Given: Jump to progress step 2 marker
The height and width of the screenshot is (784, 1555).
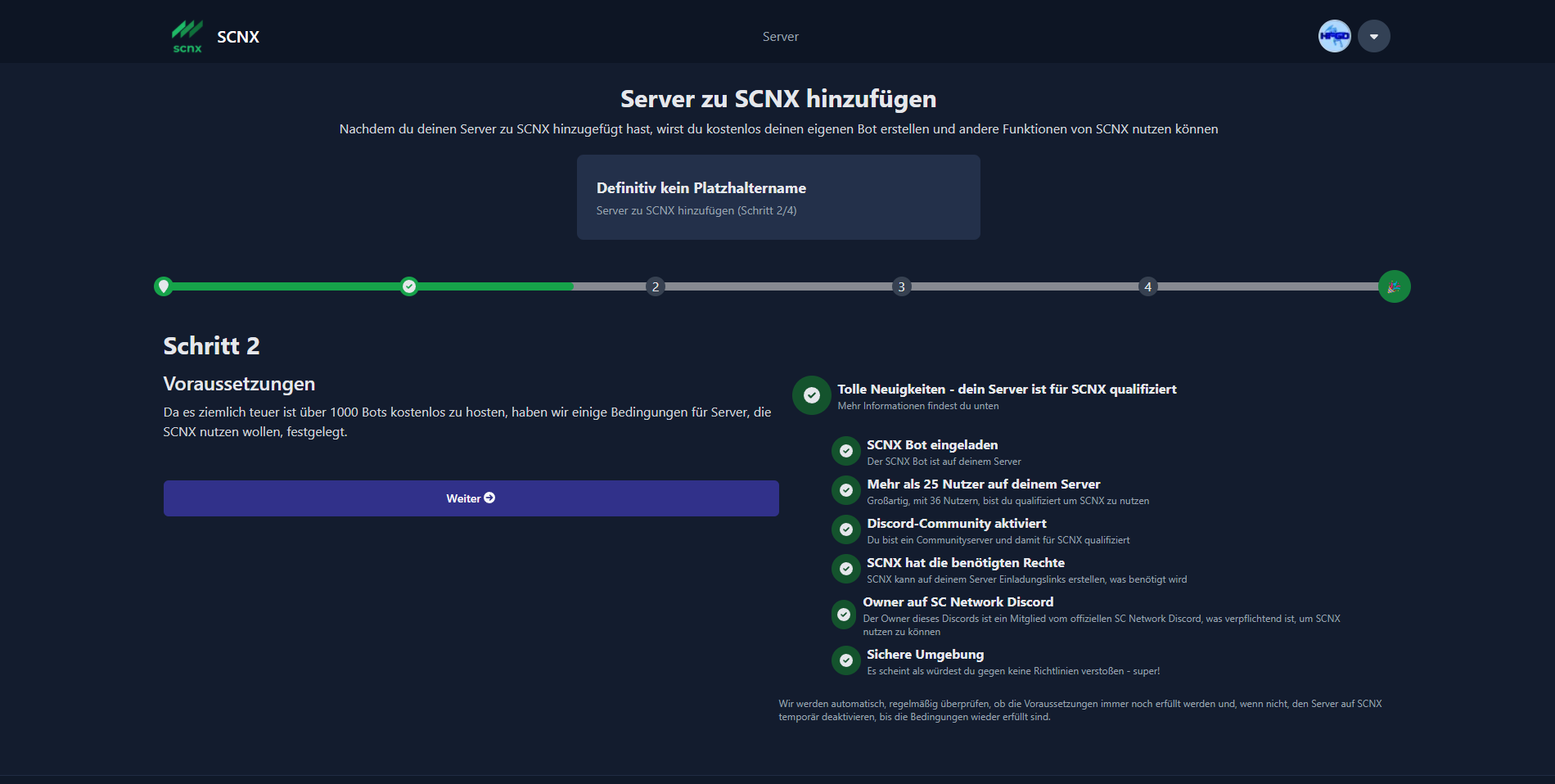Looking at the screenshot, I should point(655,286).
